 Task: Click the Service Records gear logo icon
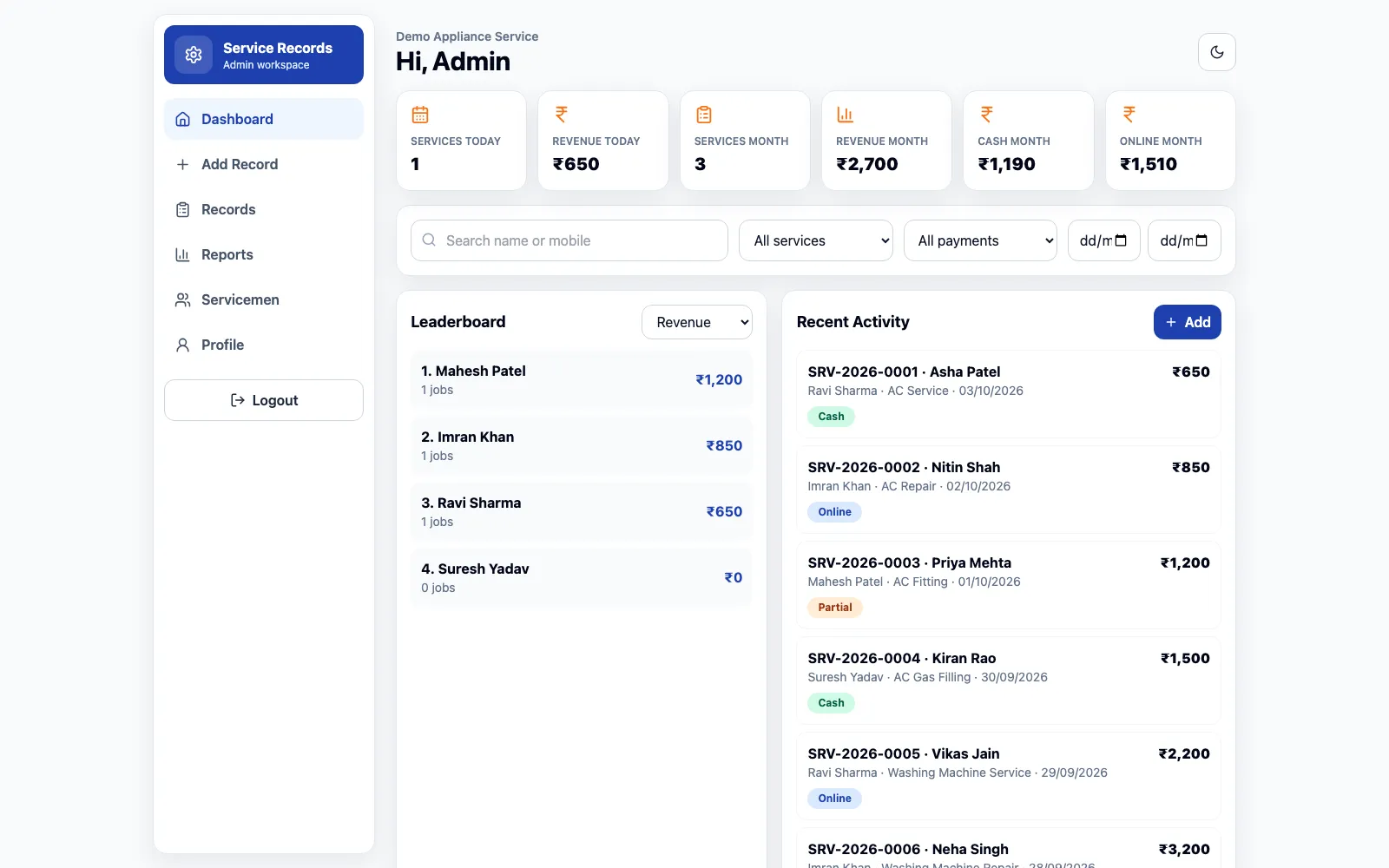[194, 55]
